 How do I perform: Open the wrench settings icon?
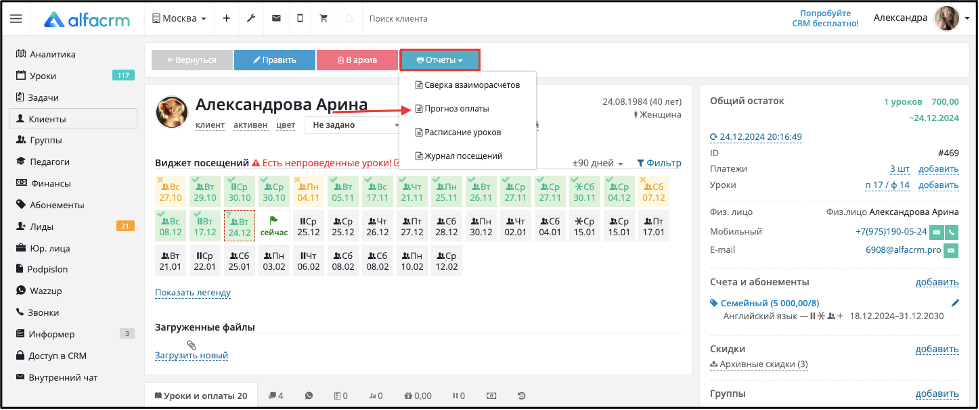[251, 18]
